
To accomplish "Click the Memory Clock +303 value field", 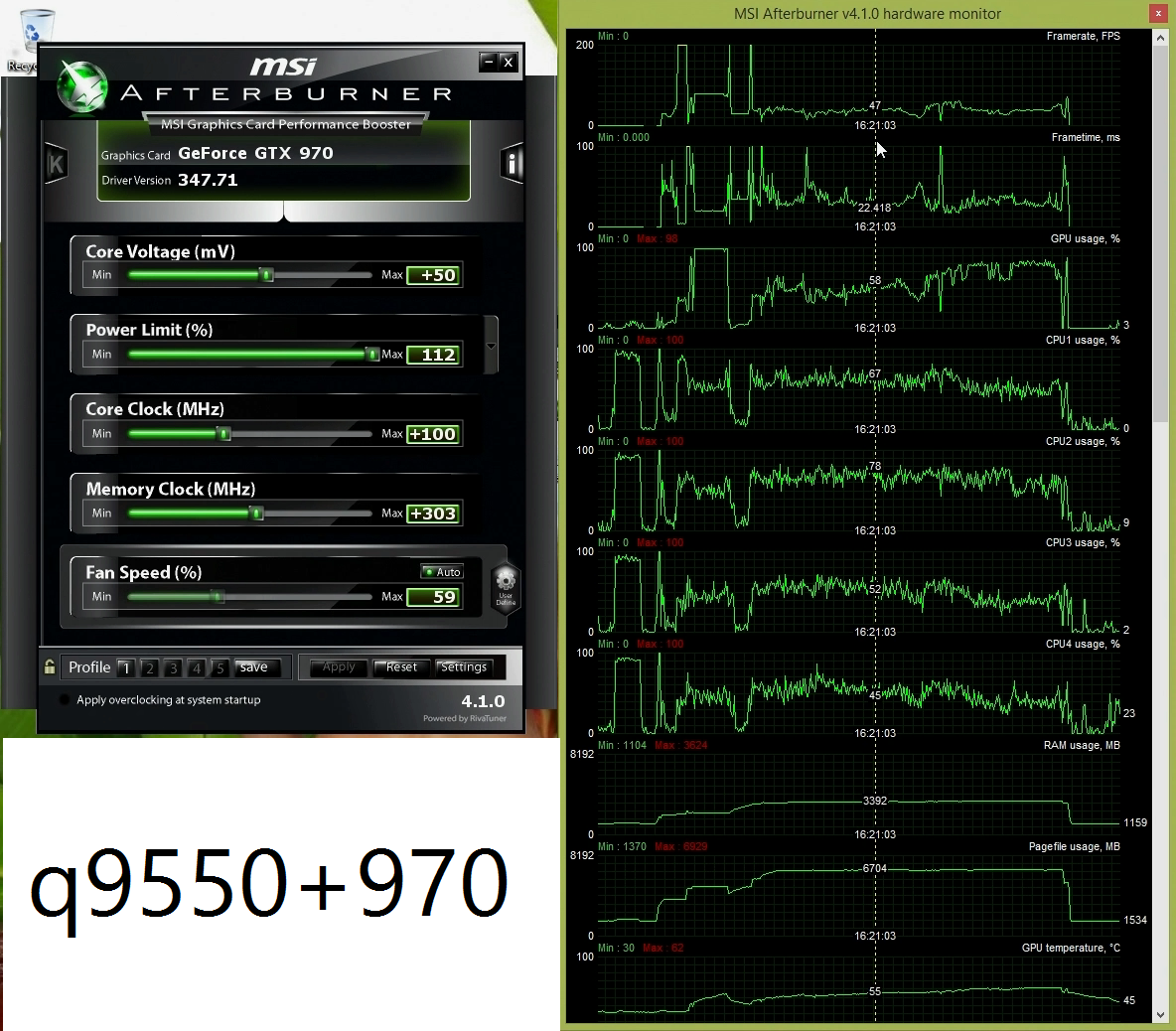I will [x=433, y=514].
